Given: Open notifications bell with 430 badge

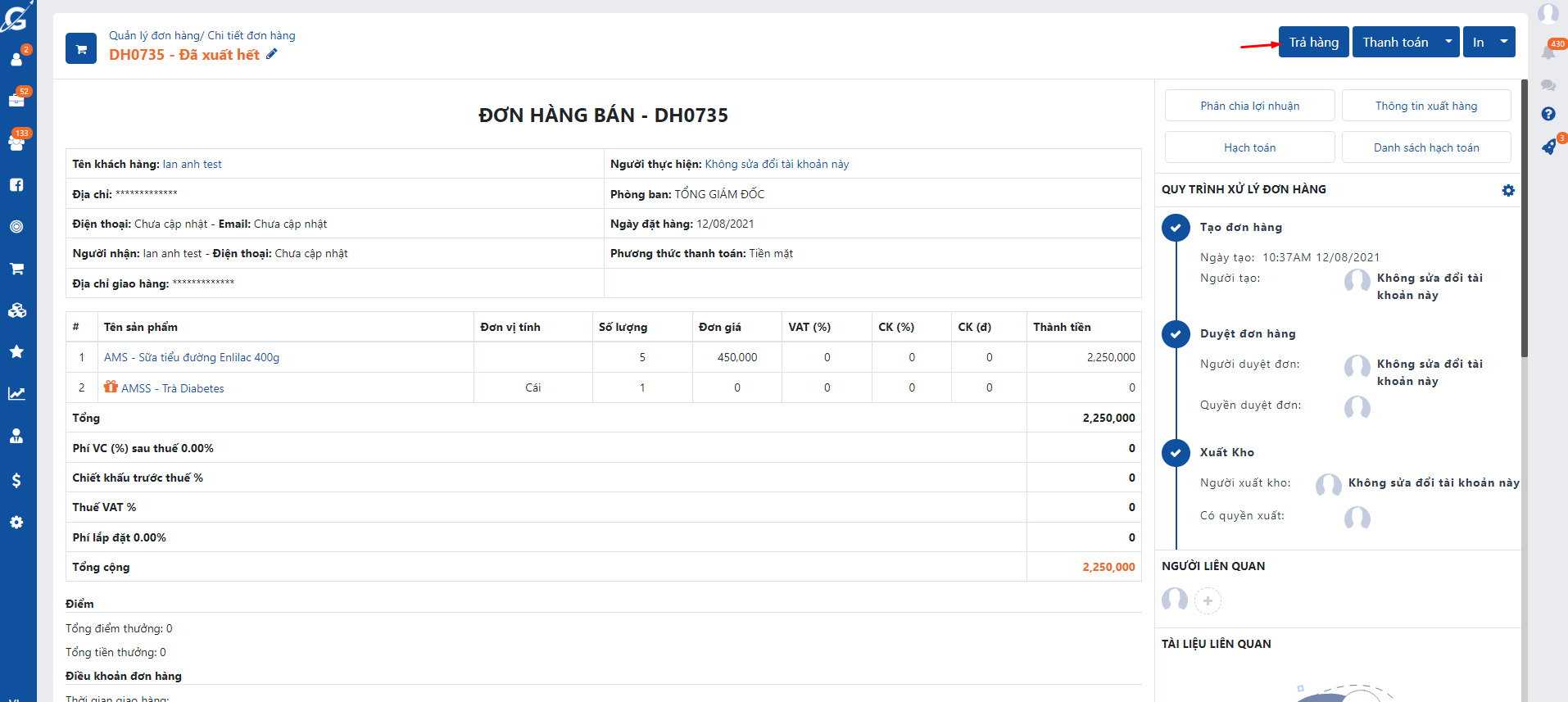Looking at the screenshot, I should tap(1548, 52).
